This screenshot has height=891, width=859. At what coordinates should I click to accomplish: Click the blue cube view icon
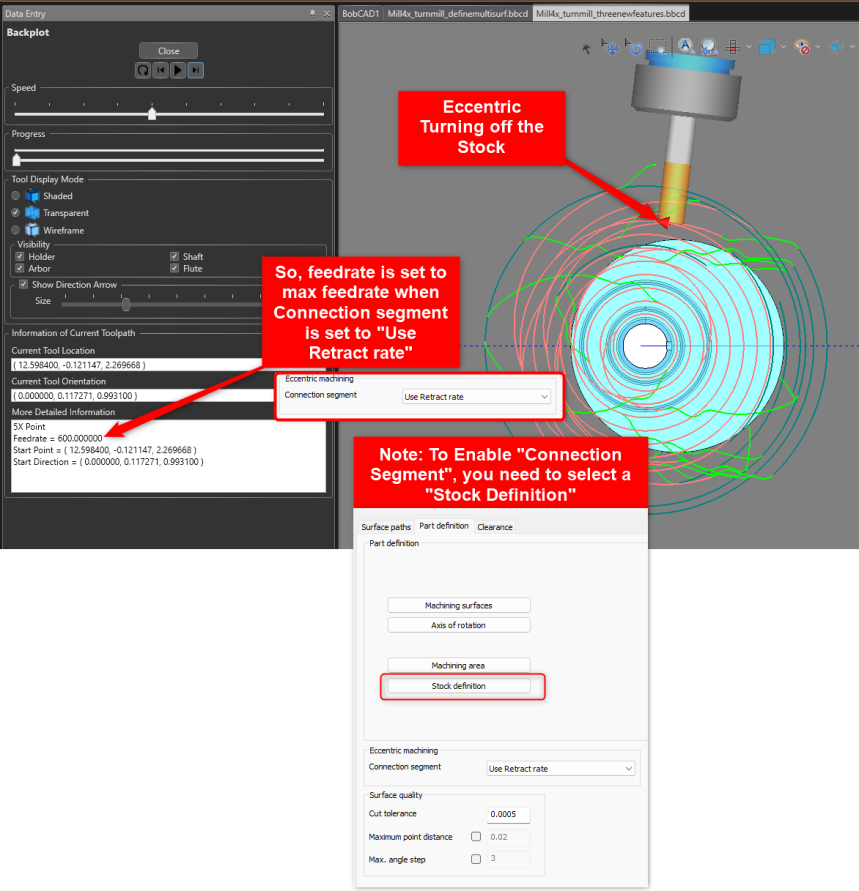(x=766, y=47)
